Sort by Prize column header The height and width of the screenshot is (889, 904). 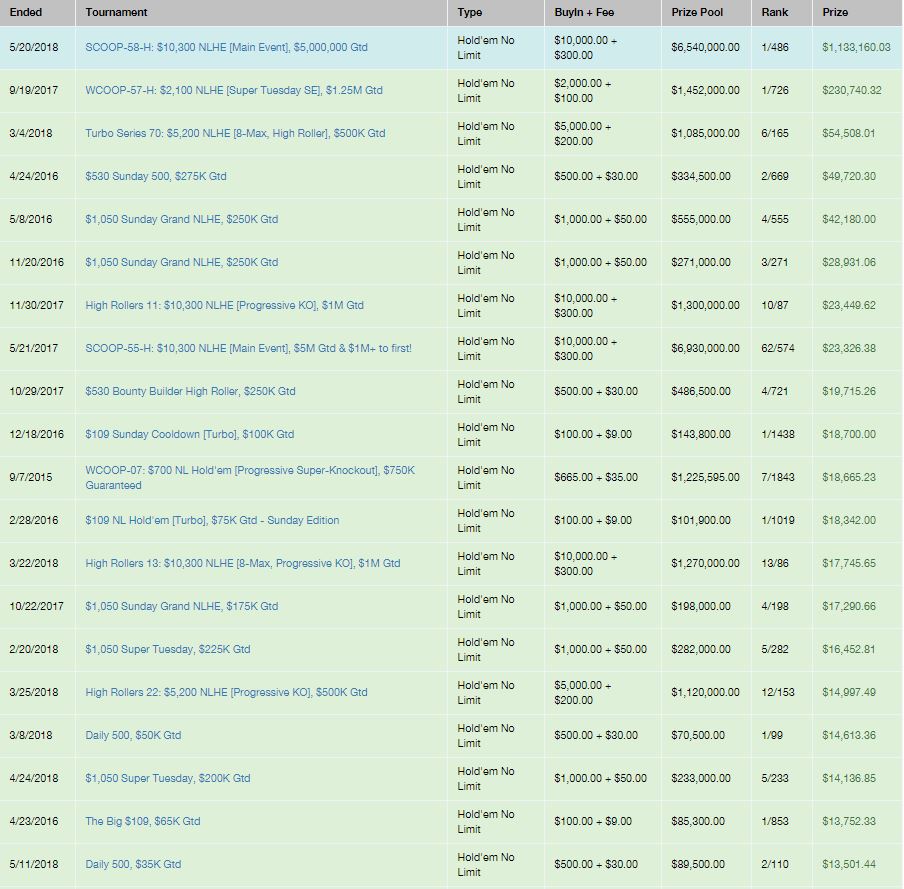[835, 12]
